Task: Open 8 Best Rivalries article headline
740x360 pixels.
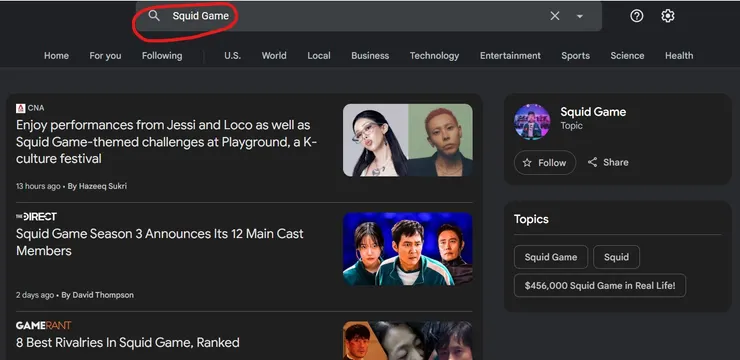Action: tap(127, 342)
